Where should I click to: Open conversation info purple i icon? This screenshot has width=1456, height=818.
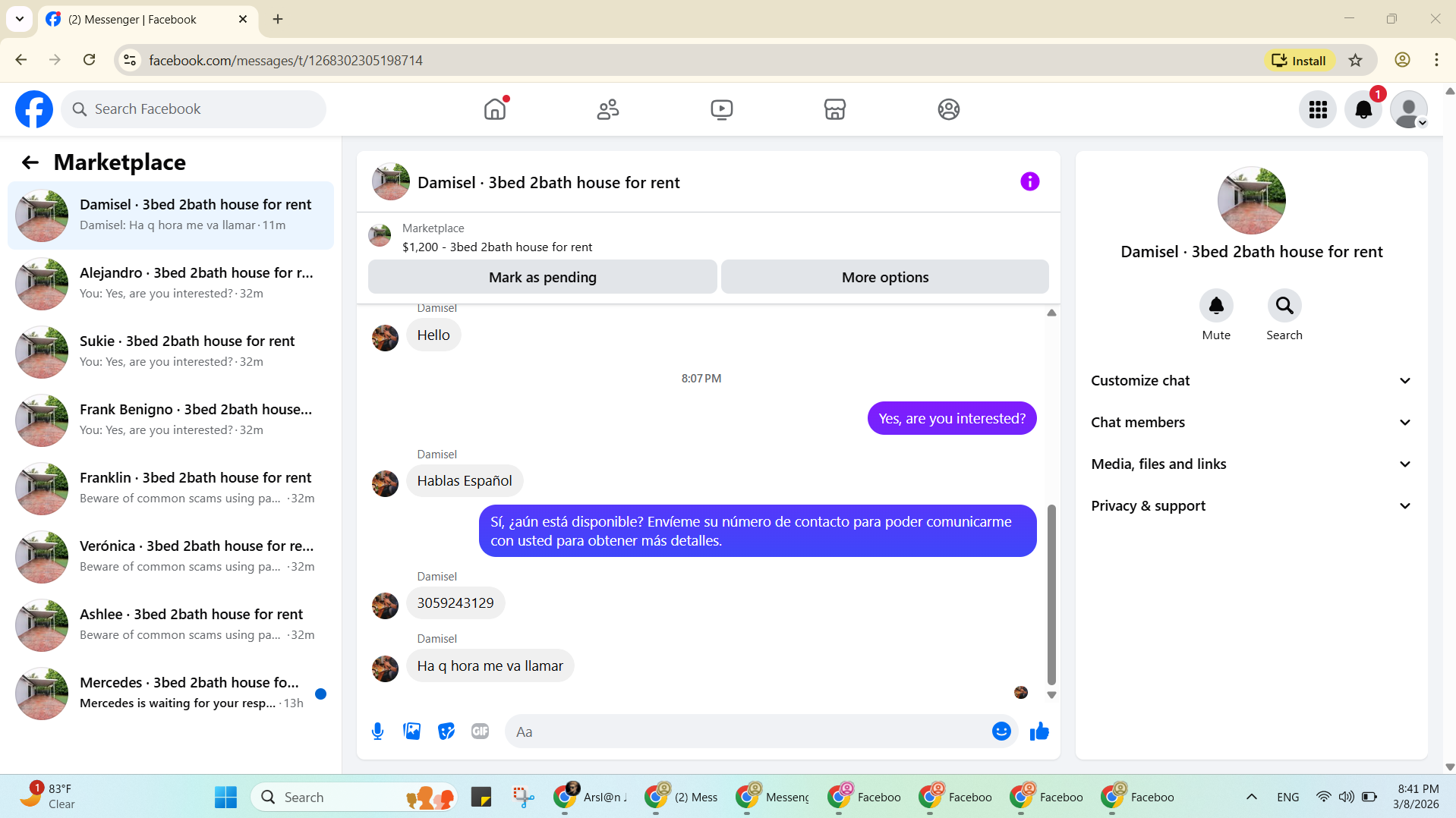tap(1029, 181)
